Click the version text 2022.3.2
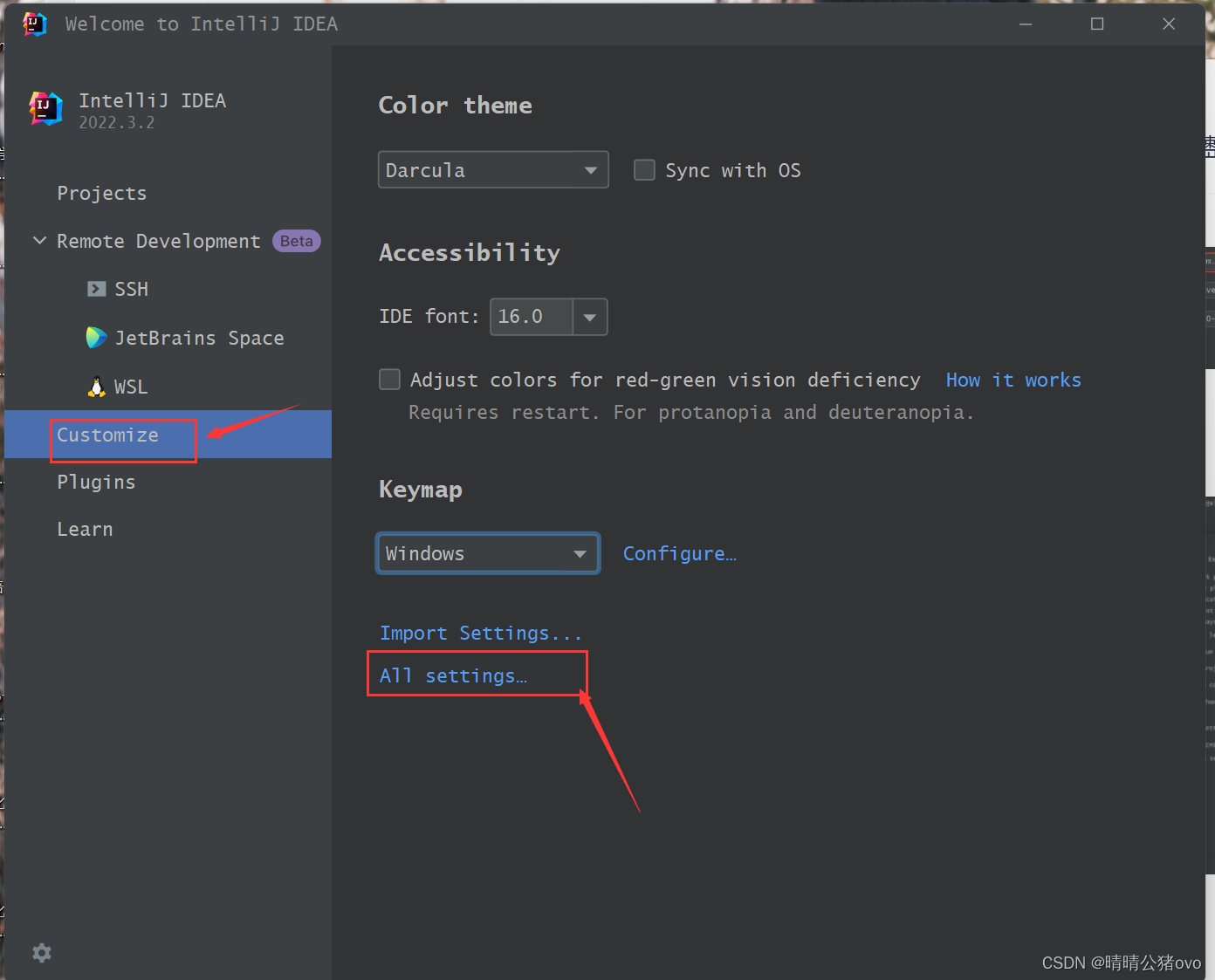The image size is (1215, 980). [x=117, y=123]
